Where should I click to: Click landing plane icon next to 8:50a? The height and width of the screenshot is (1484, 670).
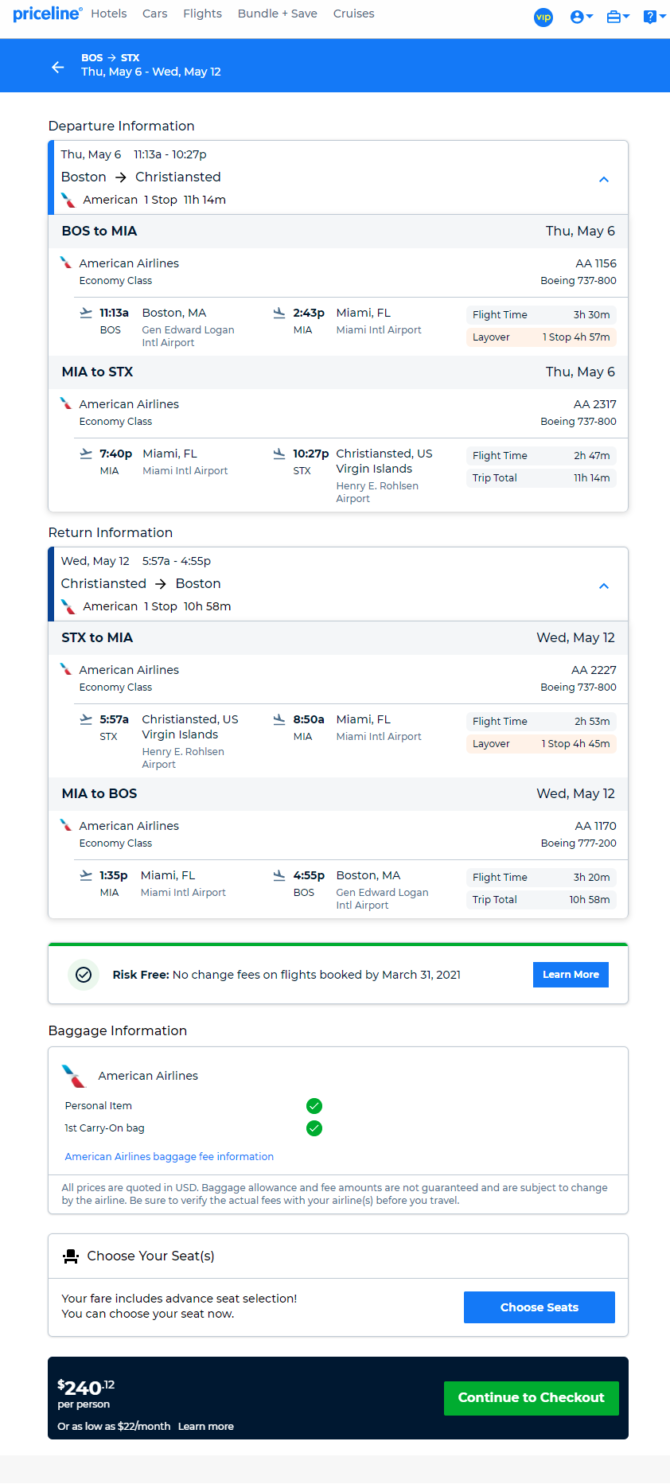pos(279,719)
